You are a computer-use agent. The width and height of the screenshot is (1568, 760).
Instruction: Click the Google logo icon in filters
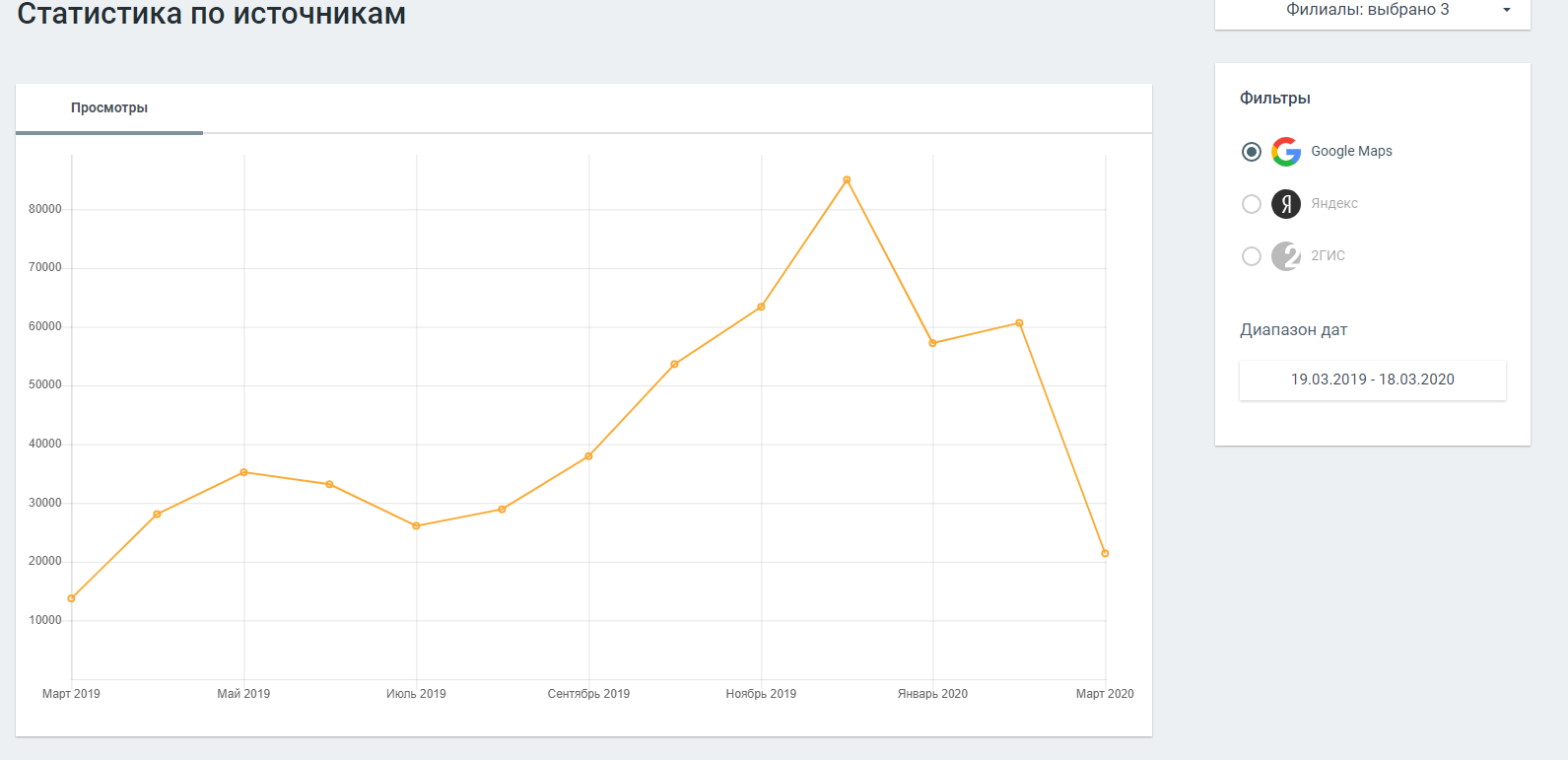coord(1286,152)
